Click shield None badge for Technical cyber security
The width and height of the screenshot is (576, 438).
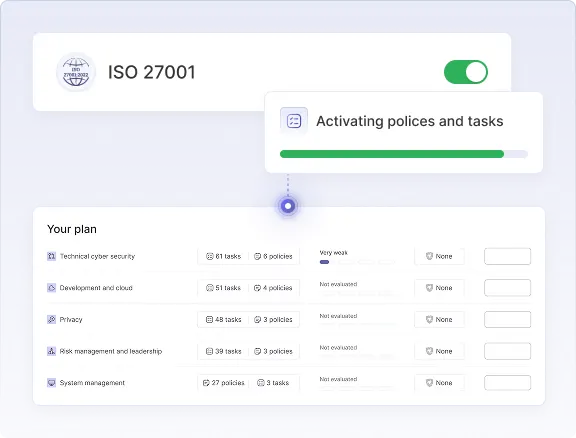[x=439, y=256]
